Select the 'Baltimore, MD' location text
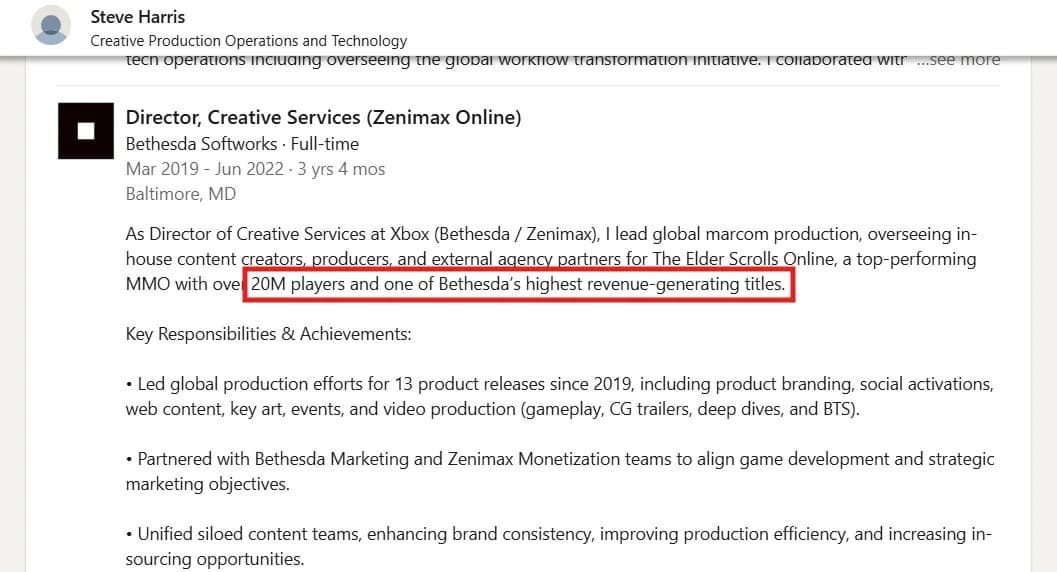Image resolution: width=1057 pixels, height=572 pixels. [181, 194]
